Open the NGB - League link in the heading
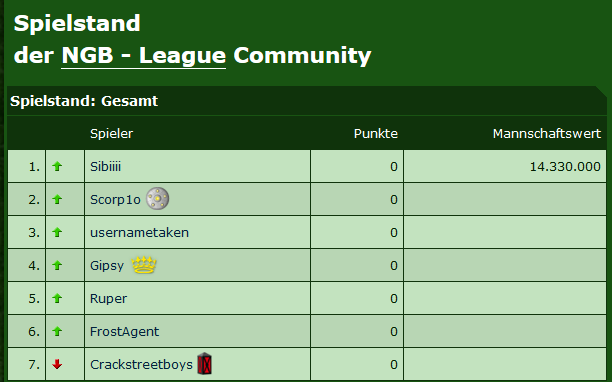612x382 pixels. coord(144,55)
